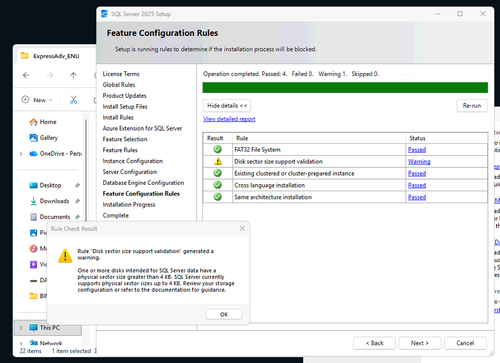Open the New dropdown in Explorer
The height and width of the screenshot is (363, 500).
[37, 100]
